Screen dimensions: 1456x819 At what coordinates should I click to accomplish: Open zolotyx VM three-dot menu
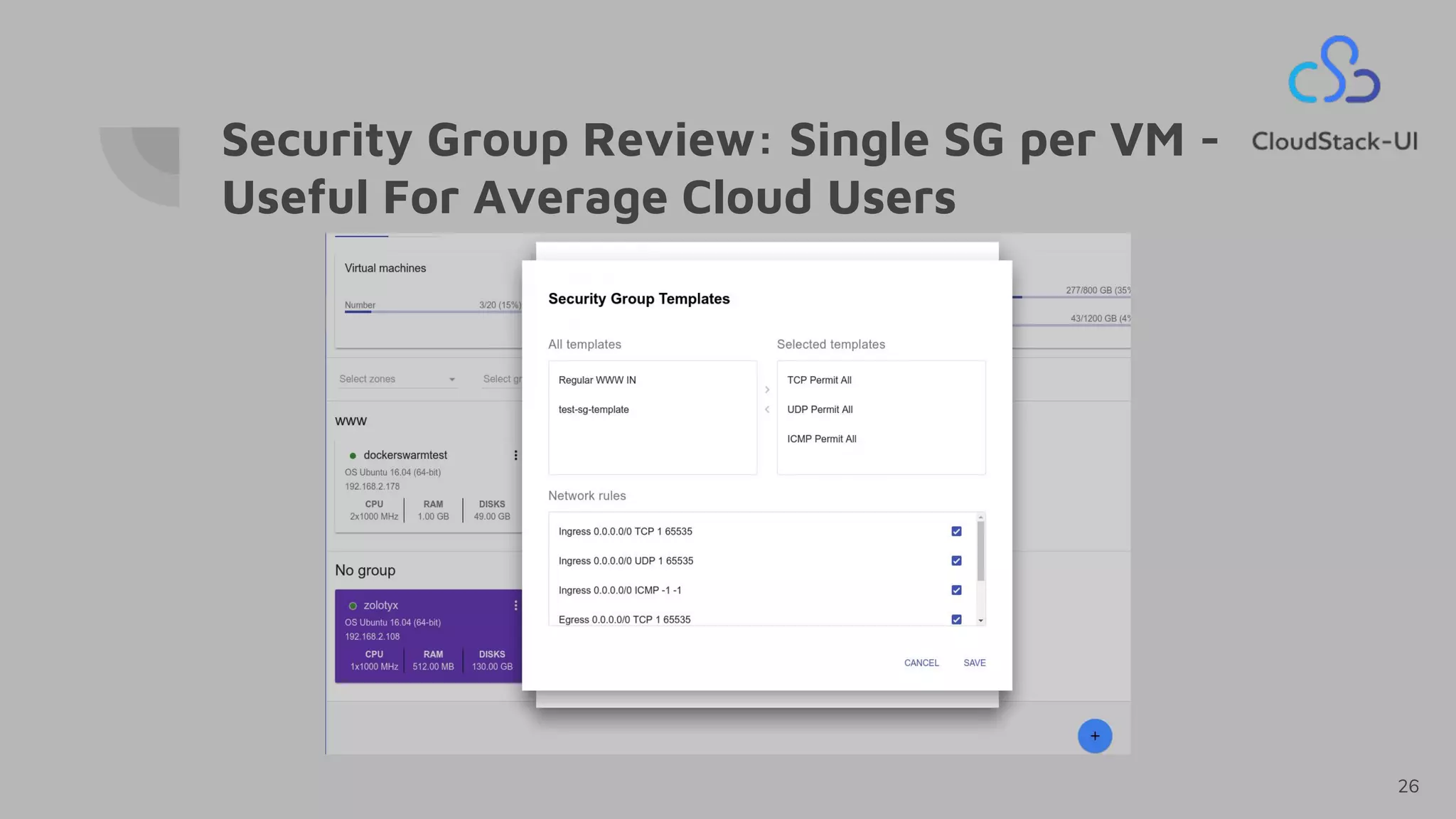click(x=515, y=605)
